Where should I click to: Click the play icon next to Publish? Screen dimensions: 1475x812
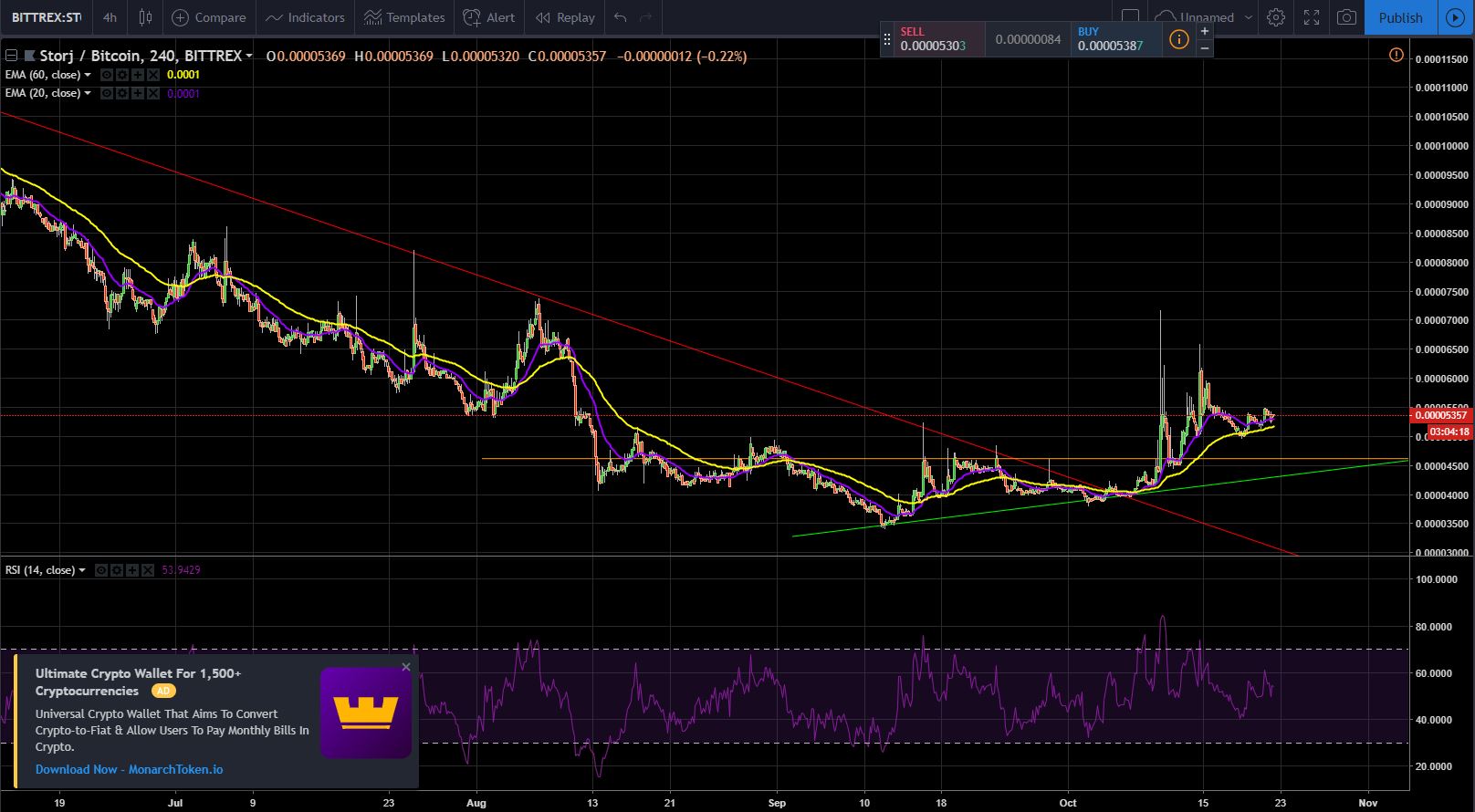tap(1456, 17)
